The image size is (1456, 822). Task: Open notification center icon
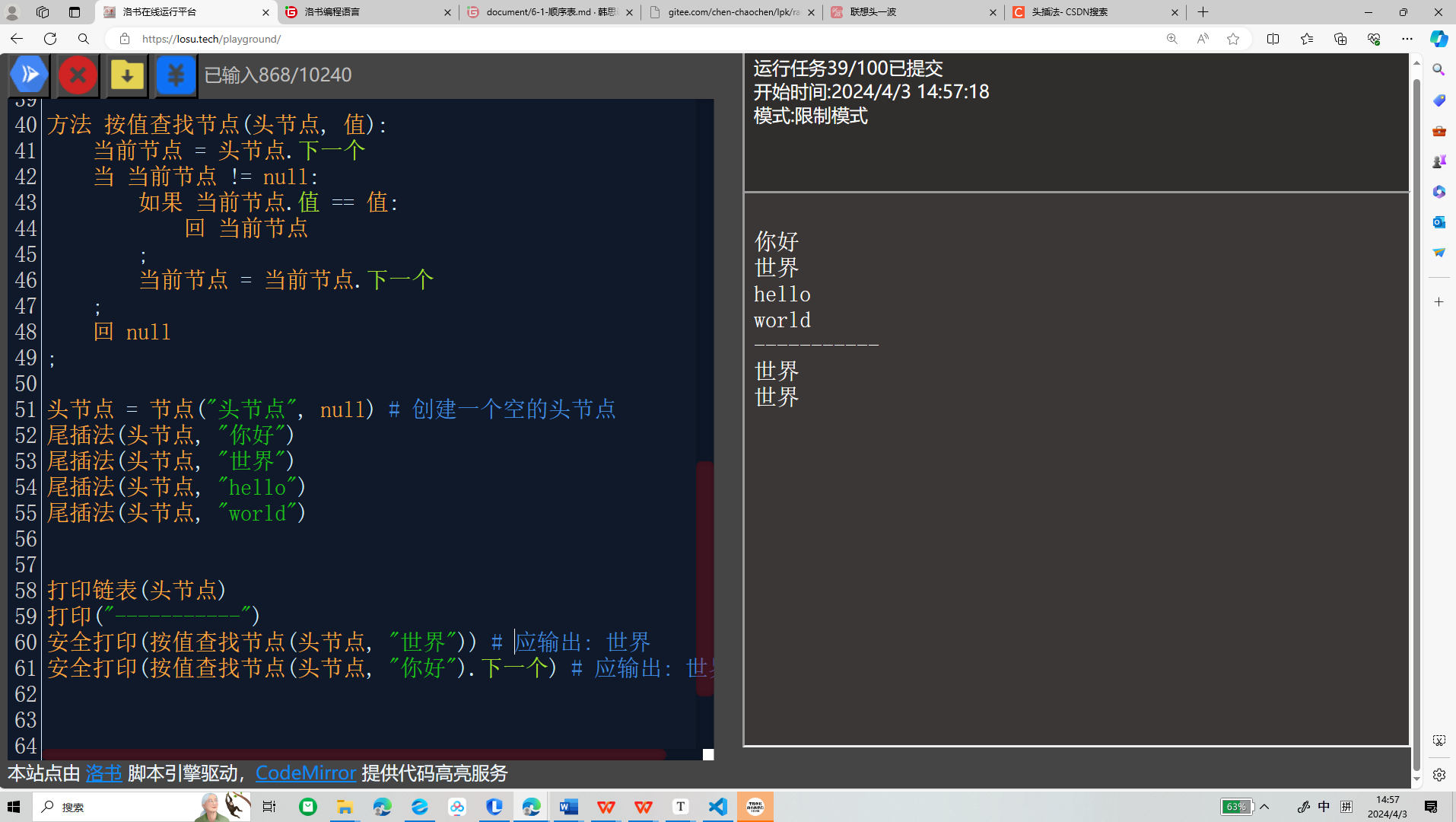pos(1430,807)
